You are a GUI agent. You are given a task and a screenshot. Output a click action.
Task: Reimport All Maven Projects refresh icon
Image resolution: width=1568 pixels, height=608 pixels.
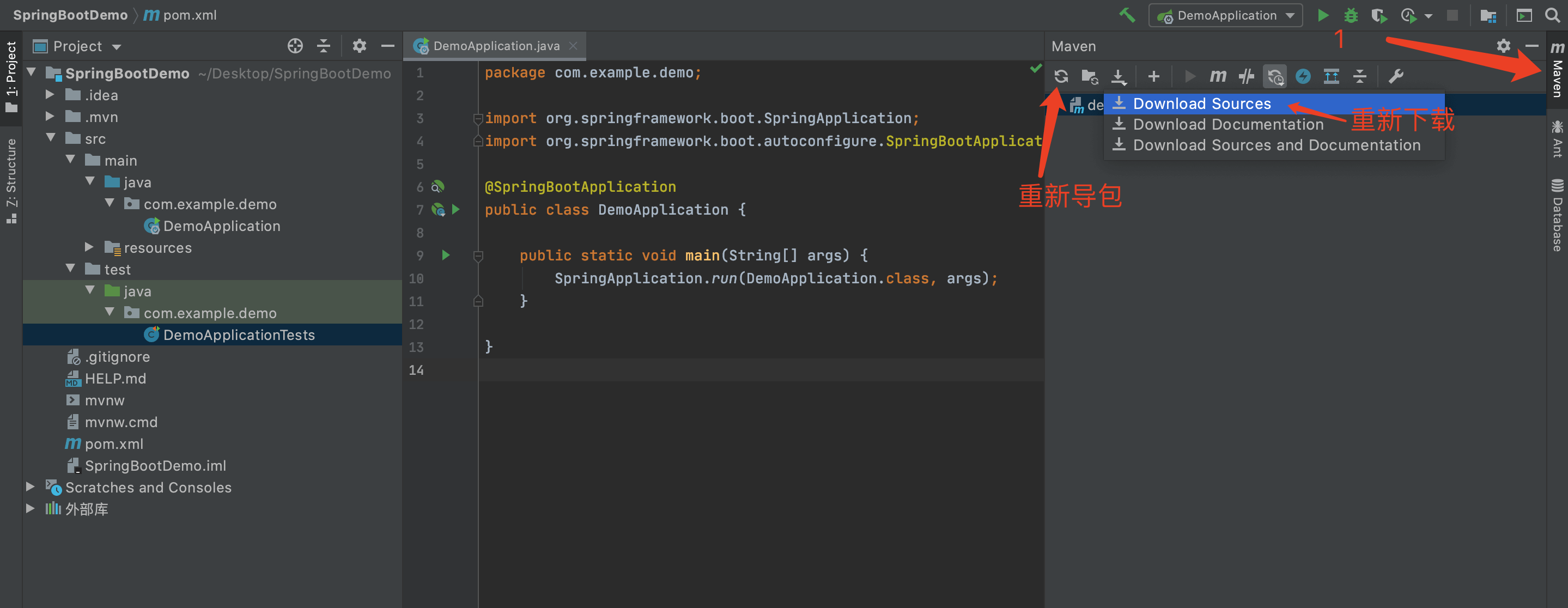tap(1061, 76)
